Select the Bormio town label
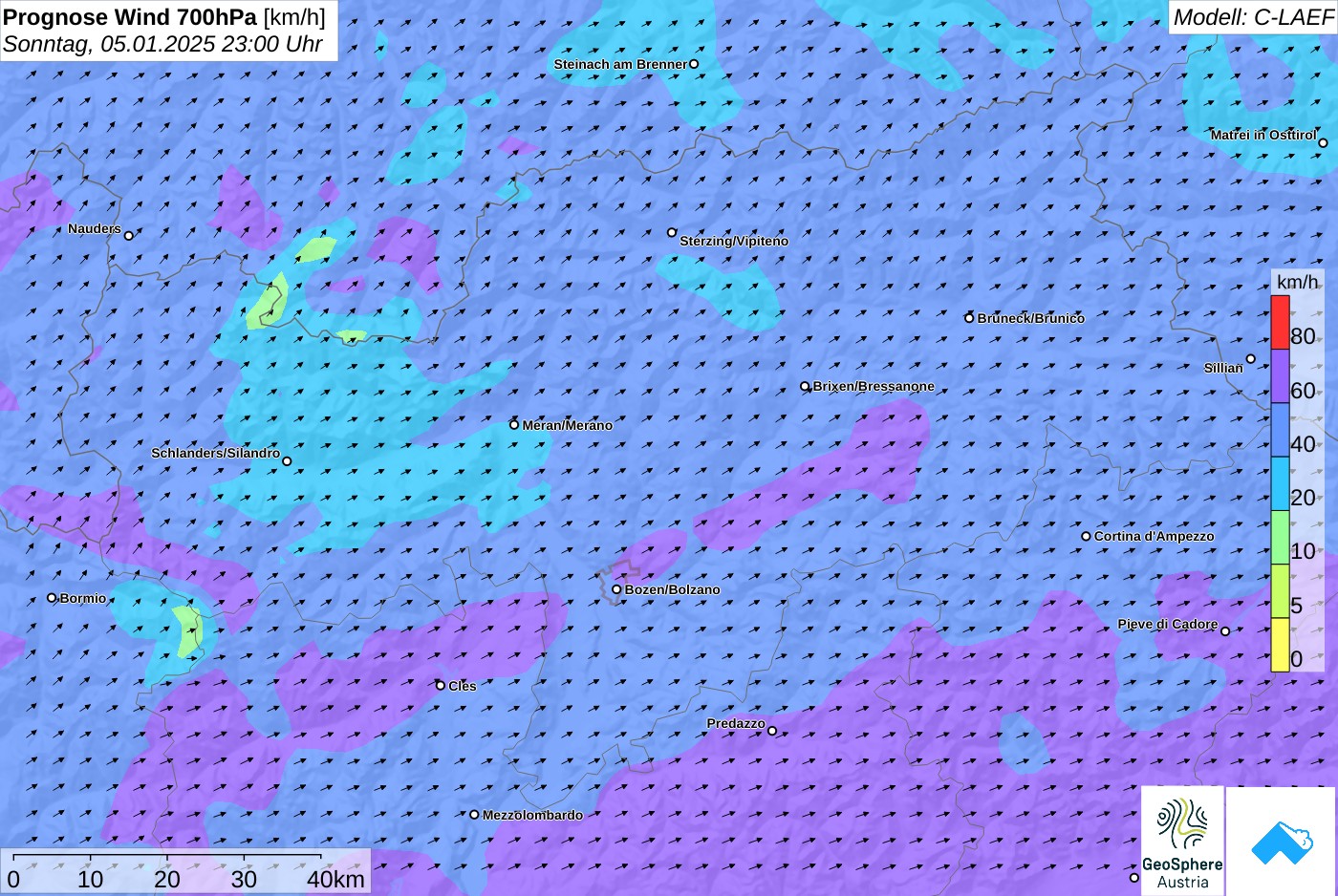 (83, 598)
